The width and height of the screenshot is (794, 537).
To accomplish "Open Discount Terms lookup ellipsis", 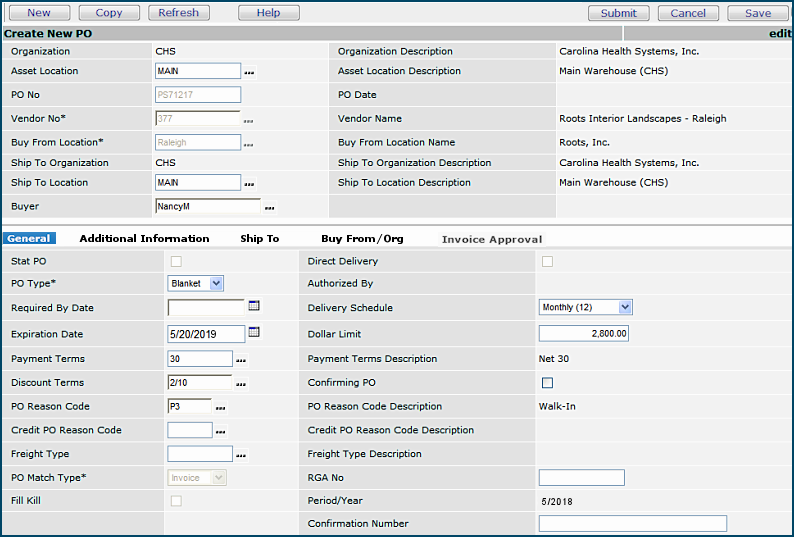I will (x=241, y=384).
